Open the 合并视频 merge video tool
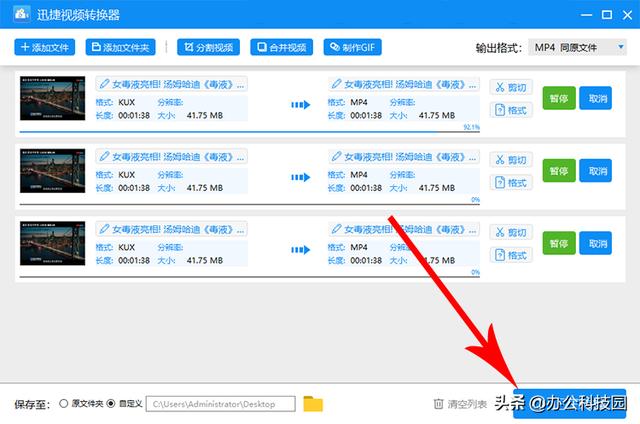The image size is (640, 424). (x=282, y=47)
